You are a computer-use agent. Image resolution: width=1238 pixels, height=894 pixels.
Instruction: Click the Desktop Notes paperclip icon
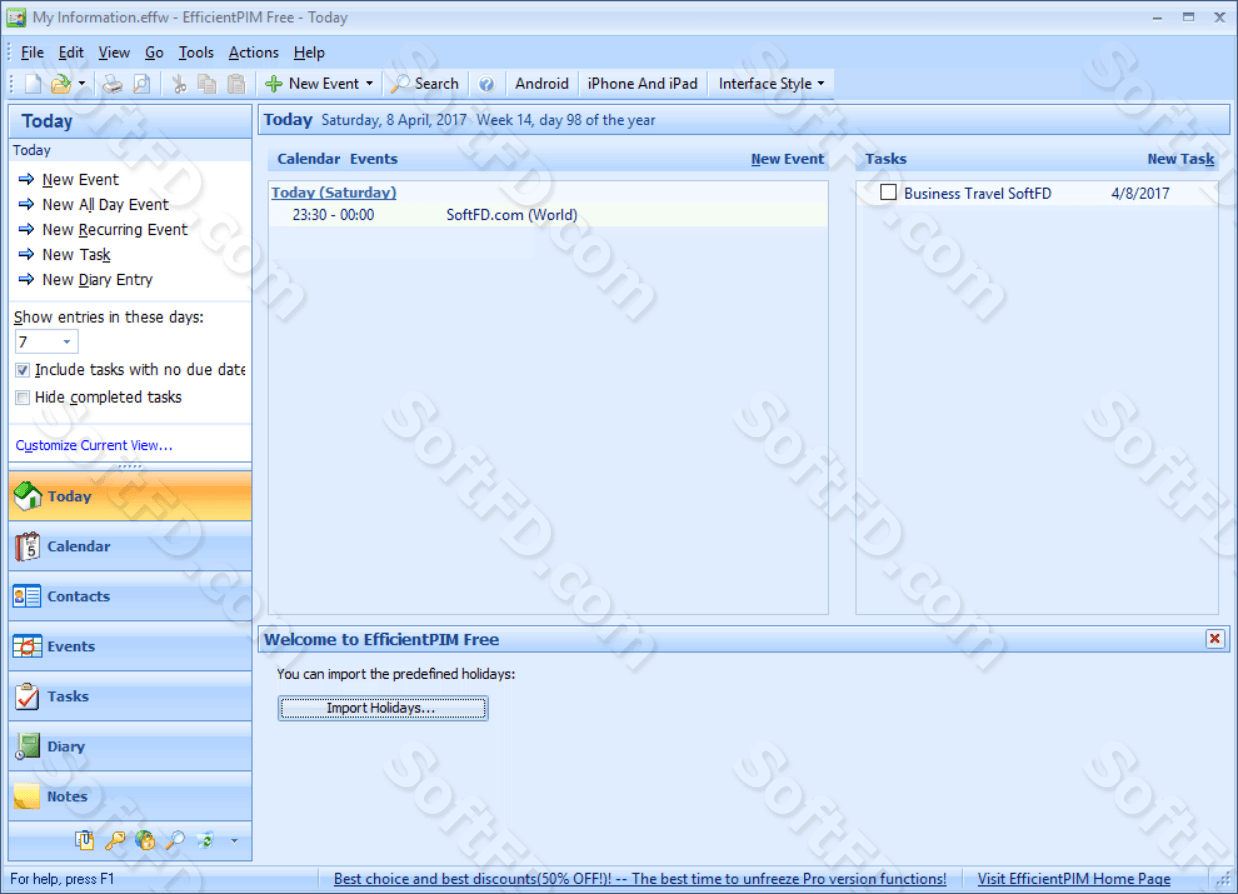tap(85, 841)
